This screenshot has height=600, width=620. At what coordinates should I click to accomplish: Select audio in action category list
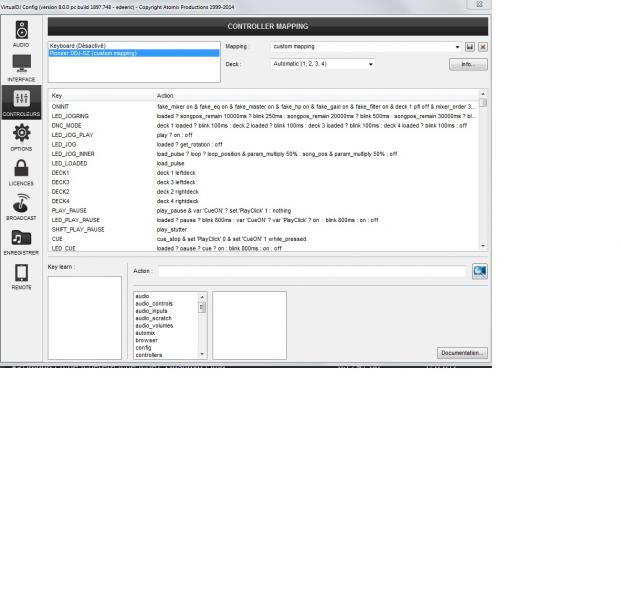pyautogui.click(x=165, y=296)
